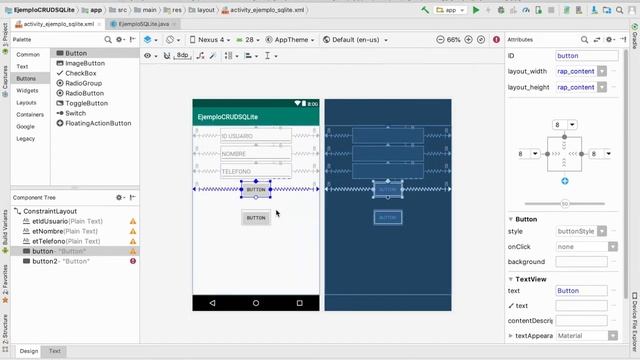Image resolution: width=640 pixels, height=360 pixels.
Task: Expand the textAppearance section
Action: [510, 336]
